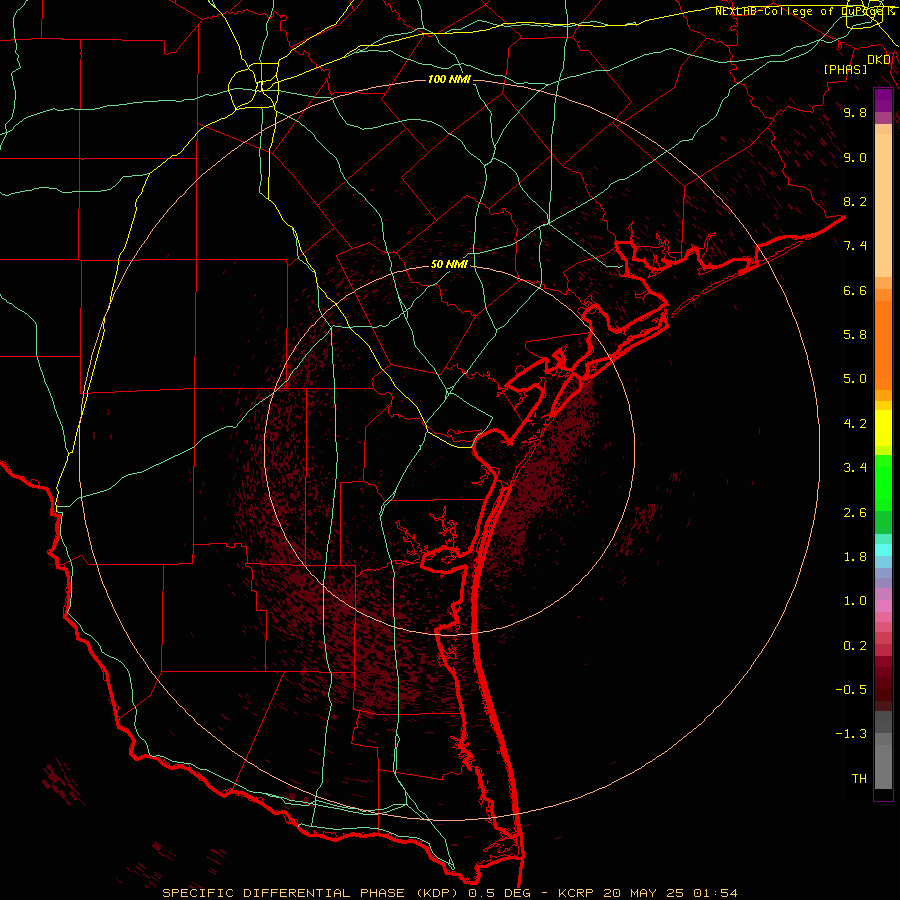
Task: Click the 8.2 value on color scale
Action: pyautogui.click(x=855, y=201)
